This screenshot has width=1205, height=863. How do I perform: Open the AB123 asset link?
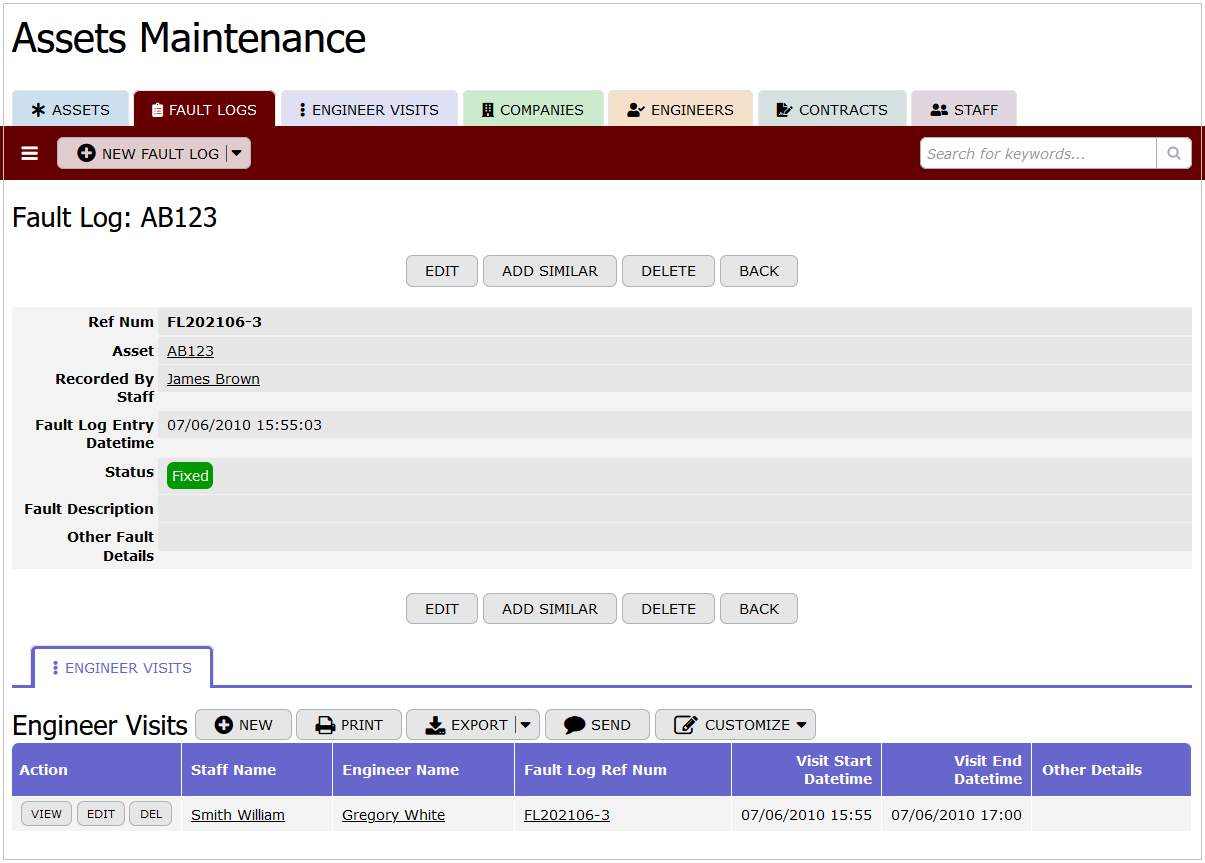tap(190, 351)
